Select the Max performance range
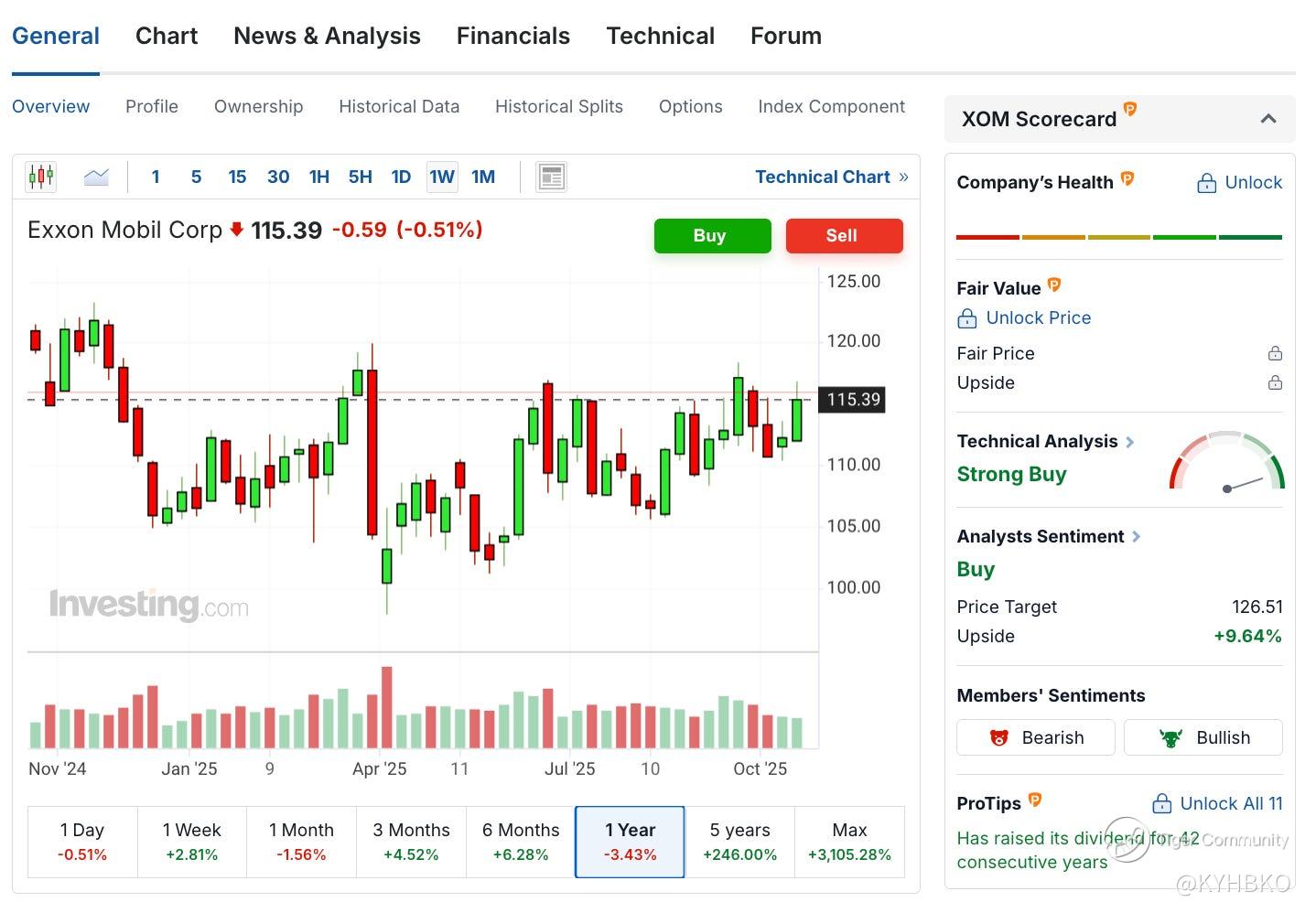 [x=849, y=842]
